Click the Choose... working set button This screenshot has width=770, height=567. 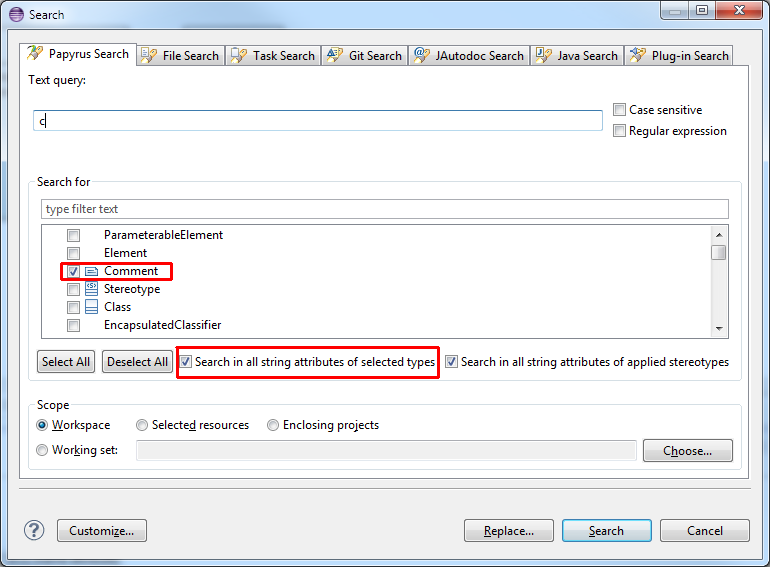pyautogui.click(x=688, y=451)
